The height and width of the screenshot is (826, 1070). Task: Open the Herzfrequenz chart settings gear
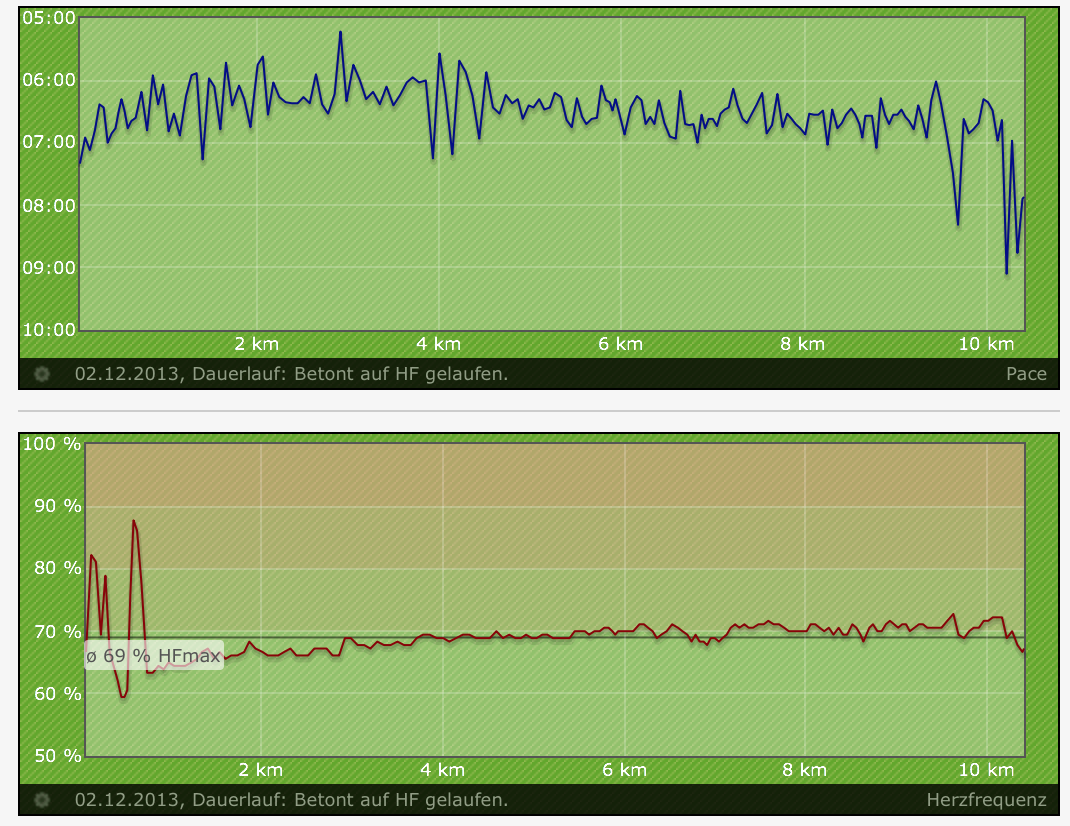point(42,800)
